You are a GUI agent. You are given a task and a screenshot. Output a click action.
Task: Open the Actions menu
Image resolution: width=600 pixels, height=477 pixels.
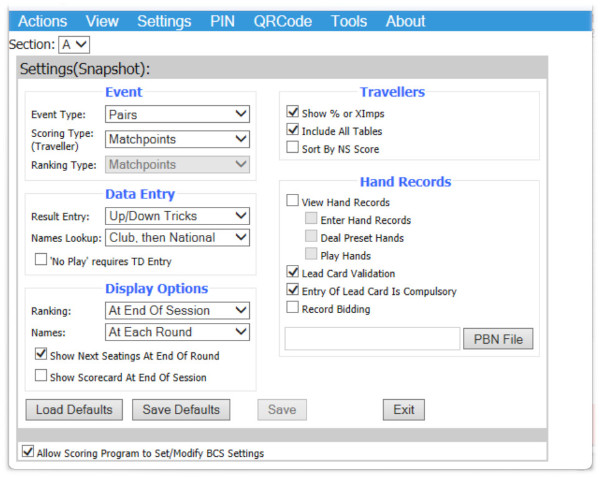[x=43, y=21]
